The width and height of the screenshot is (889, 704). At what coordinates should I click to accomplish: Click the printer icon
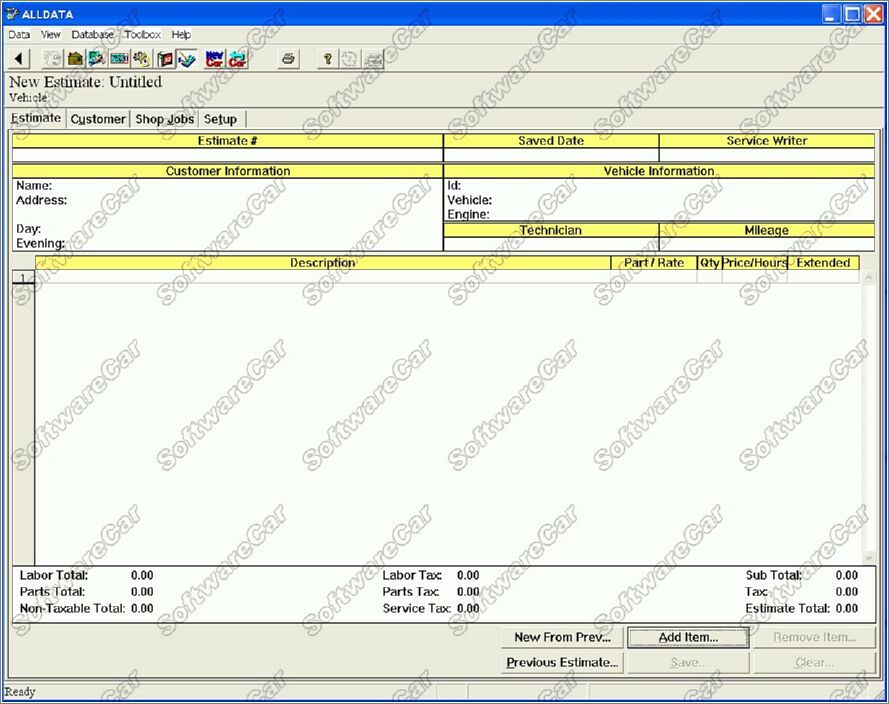pyautogui.click(x=288, y=60)
